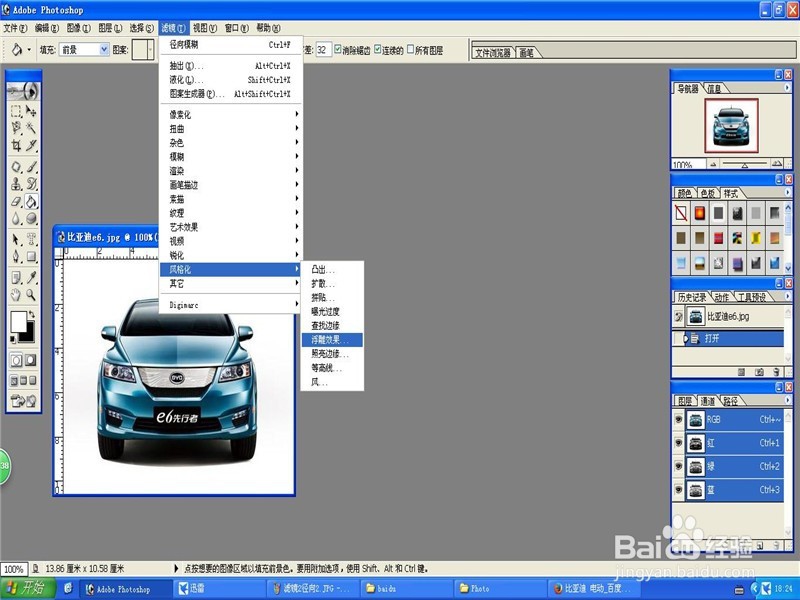Apply the red button style swatch
This screenshot has height=600, width=800.
coord(699,213)
